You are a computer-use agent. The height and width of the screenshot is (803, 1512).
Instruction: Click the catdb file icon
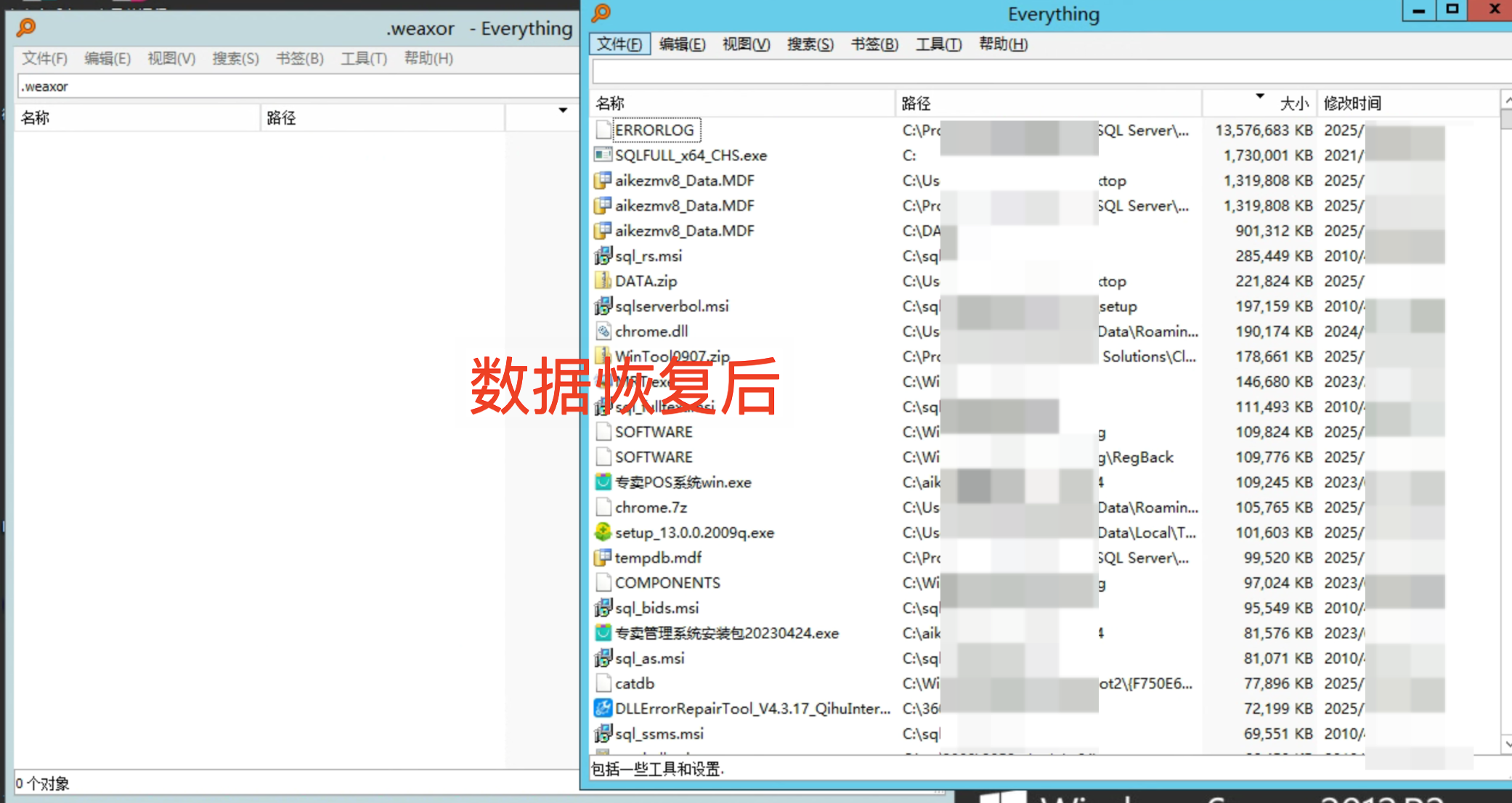point(603,683)
